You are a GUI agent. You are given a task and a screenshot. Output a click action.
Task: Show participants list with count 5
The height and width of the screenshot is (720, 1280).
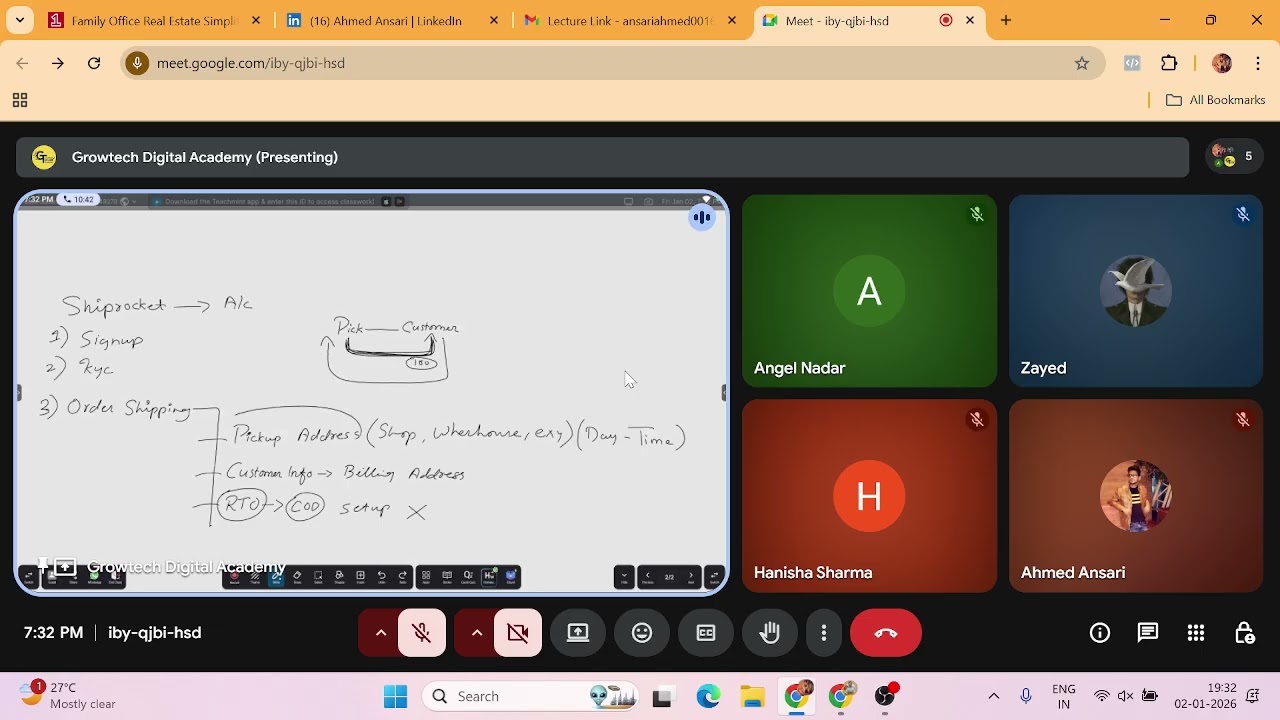click(x=1232, y=157)
